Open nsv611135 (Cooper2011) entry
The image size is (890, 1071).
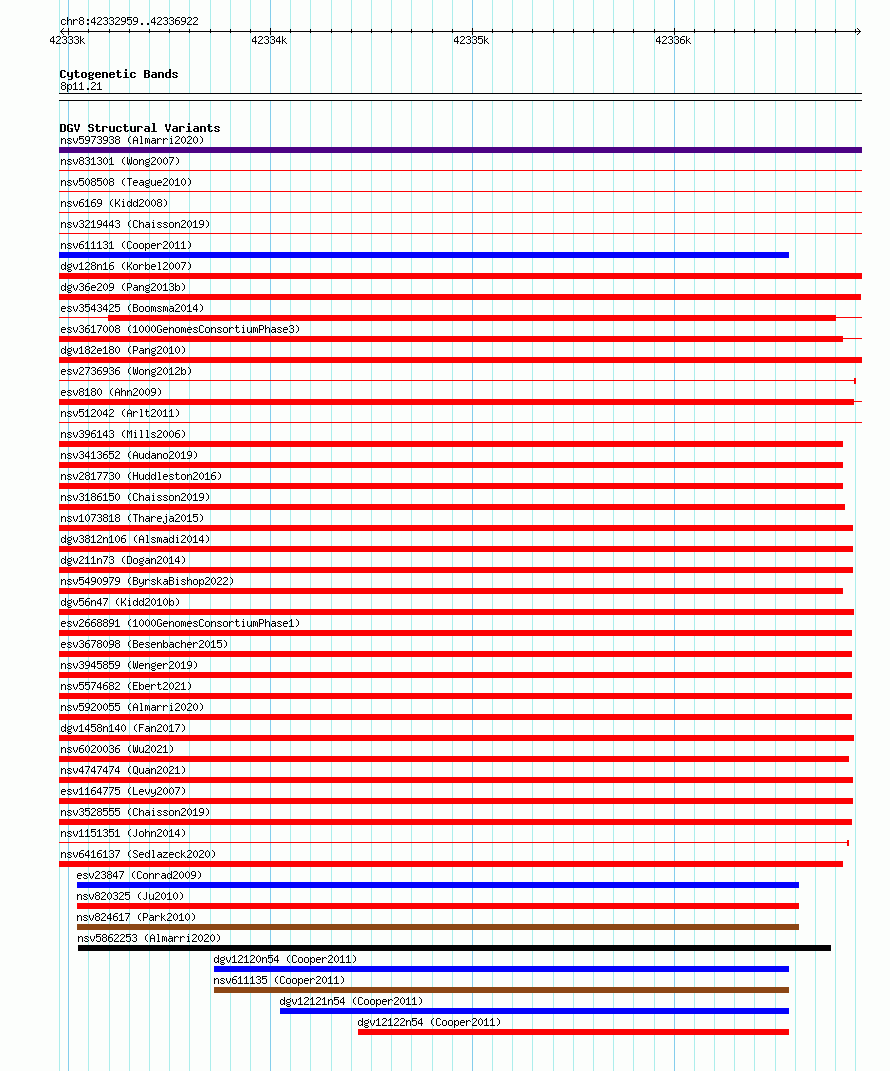click(x=279, y=981)
